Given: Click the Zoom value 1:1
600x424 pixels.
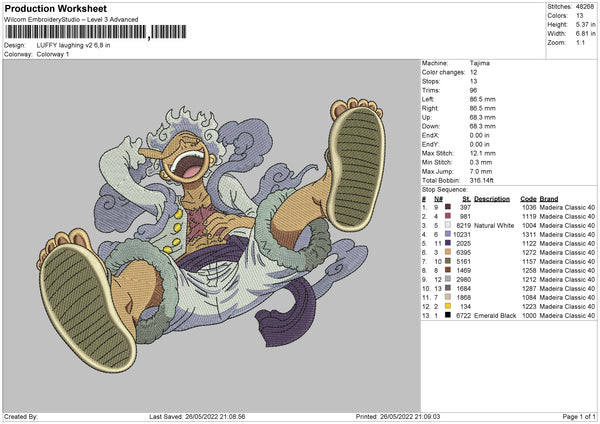Looking at the screenshot, I should tap(580, 42).
